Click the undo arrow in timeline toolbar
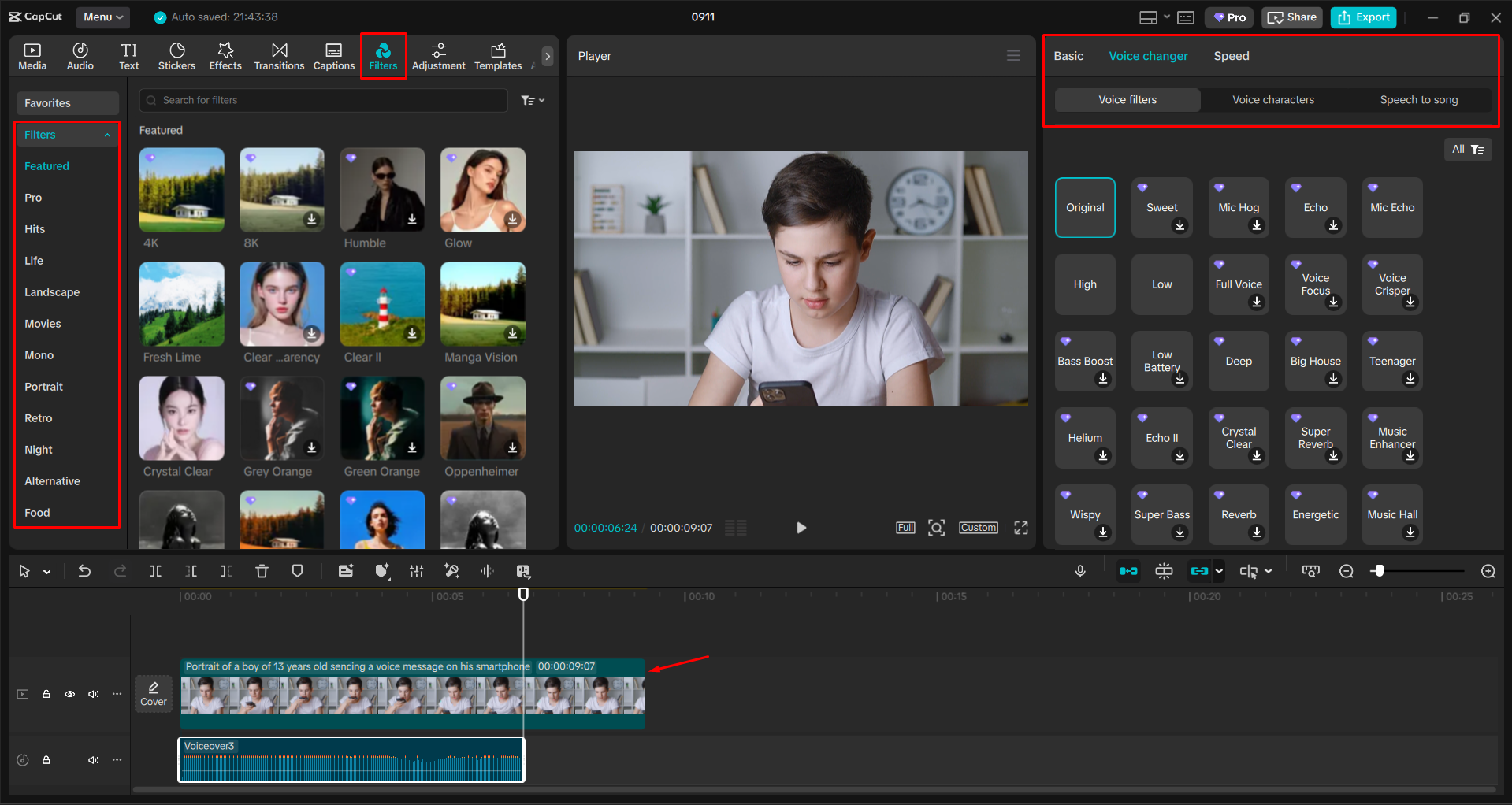Screen dimensions: 1512x805 tap(84, 571)
